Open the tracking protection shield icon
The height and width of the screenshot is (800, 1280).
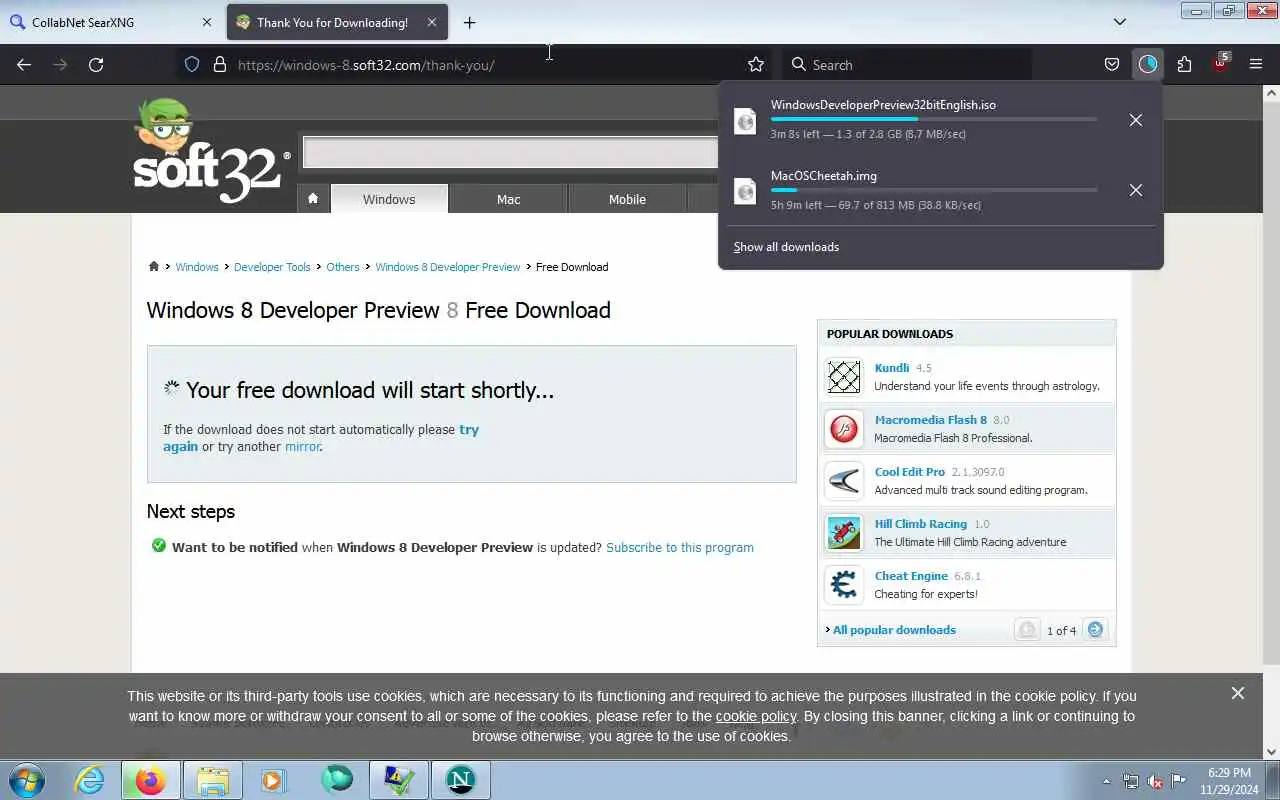click(x=192, y=65)
